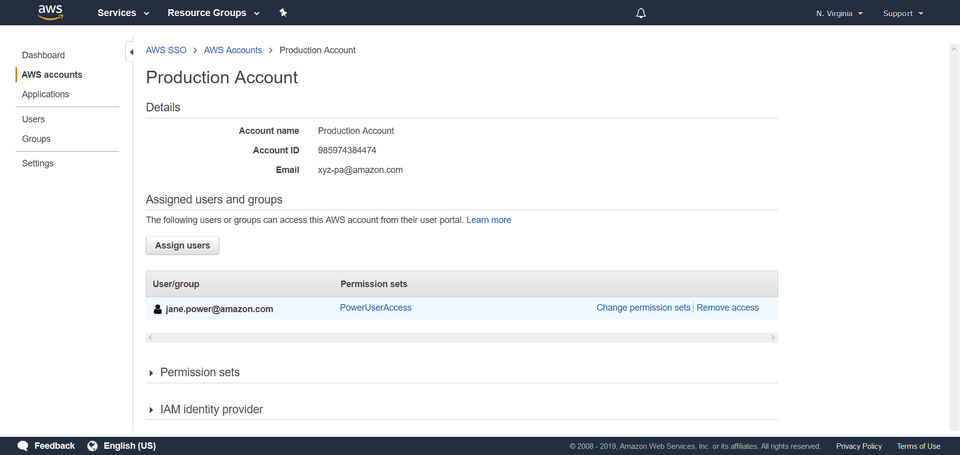Viewport: 960px width, 455px height.
Task: Open the Services dropdown menu
Action: (123, 13)
